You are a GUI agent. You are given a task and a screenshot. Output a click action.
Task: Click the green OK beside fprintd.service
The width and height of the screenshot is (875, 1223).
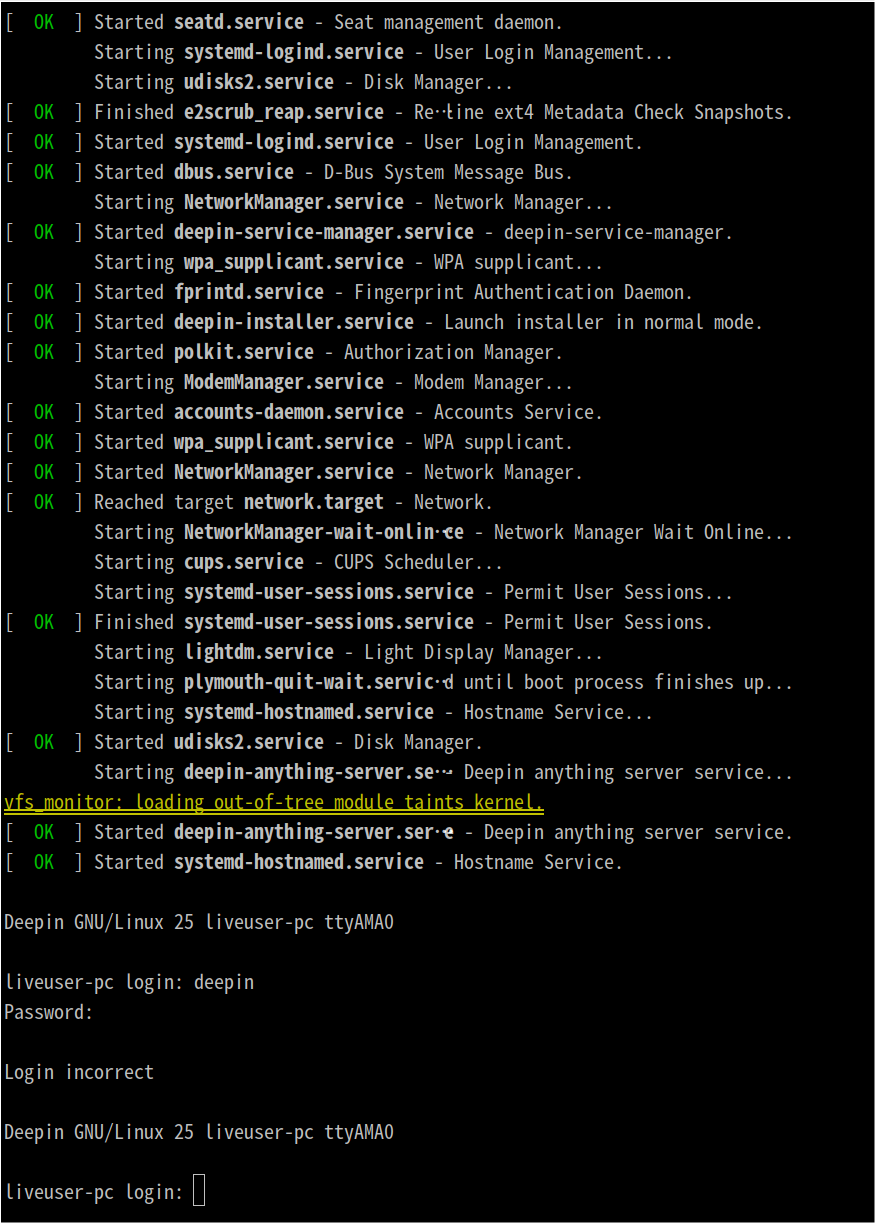click(44, 292)
